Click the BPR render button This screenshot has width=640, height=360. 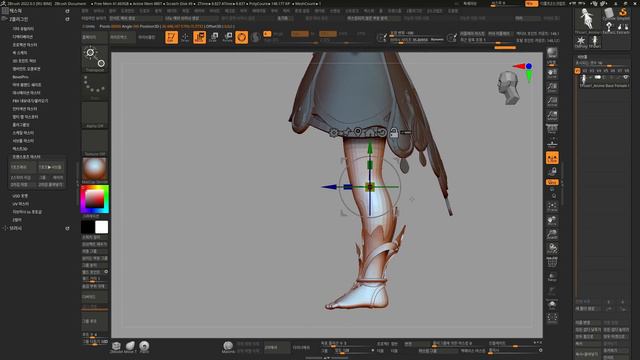(x=552, y=54)
